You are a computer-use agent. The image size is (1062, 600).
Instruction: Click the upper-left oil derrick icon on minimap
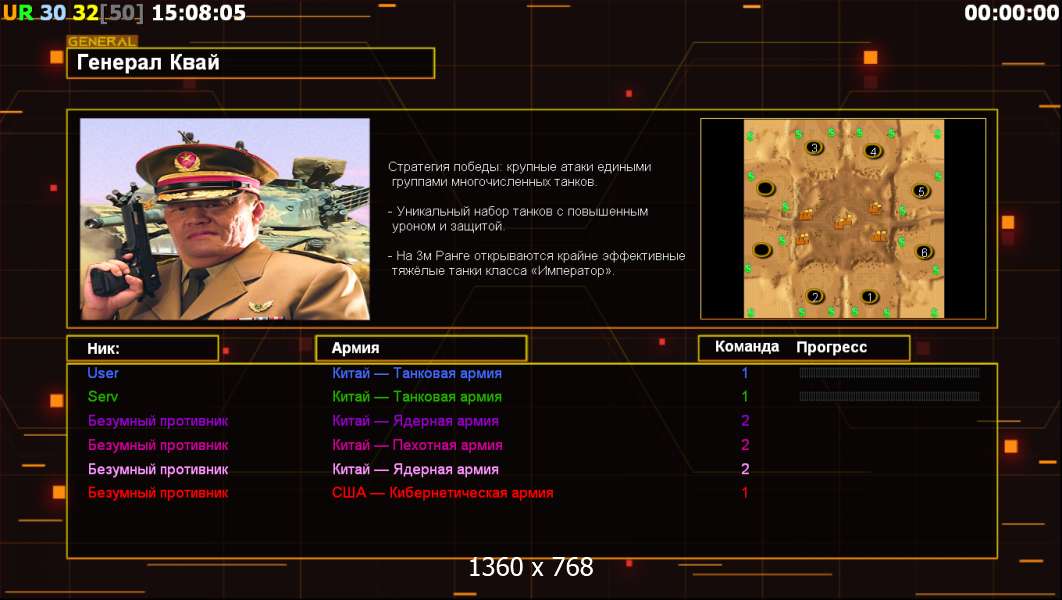tap(805, 215)
